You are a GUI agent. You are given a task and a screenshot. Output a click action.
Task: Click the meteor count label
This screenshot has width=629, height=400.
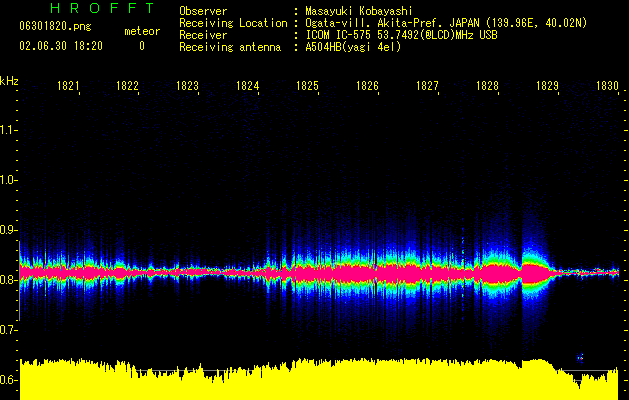(x=142, y=31)
